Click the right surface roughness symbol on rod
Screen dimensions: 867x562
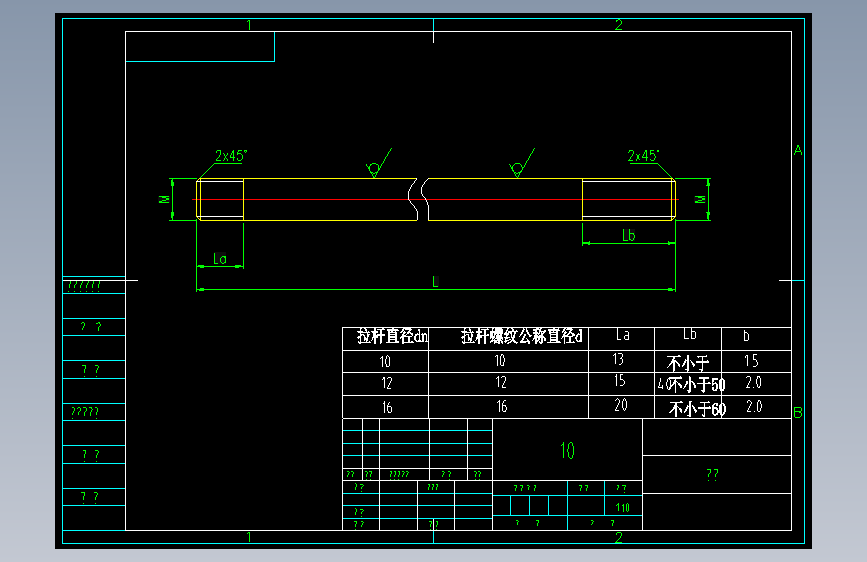tap(521, 163)
